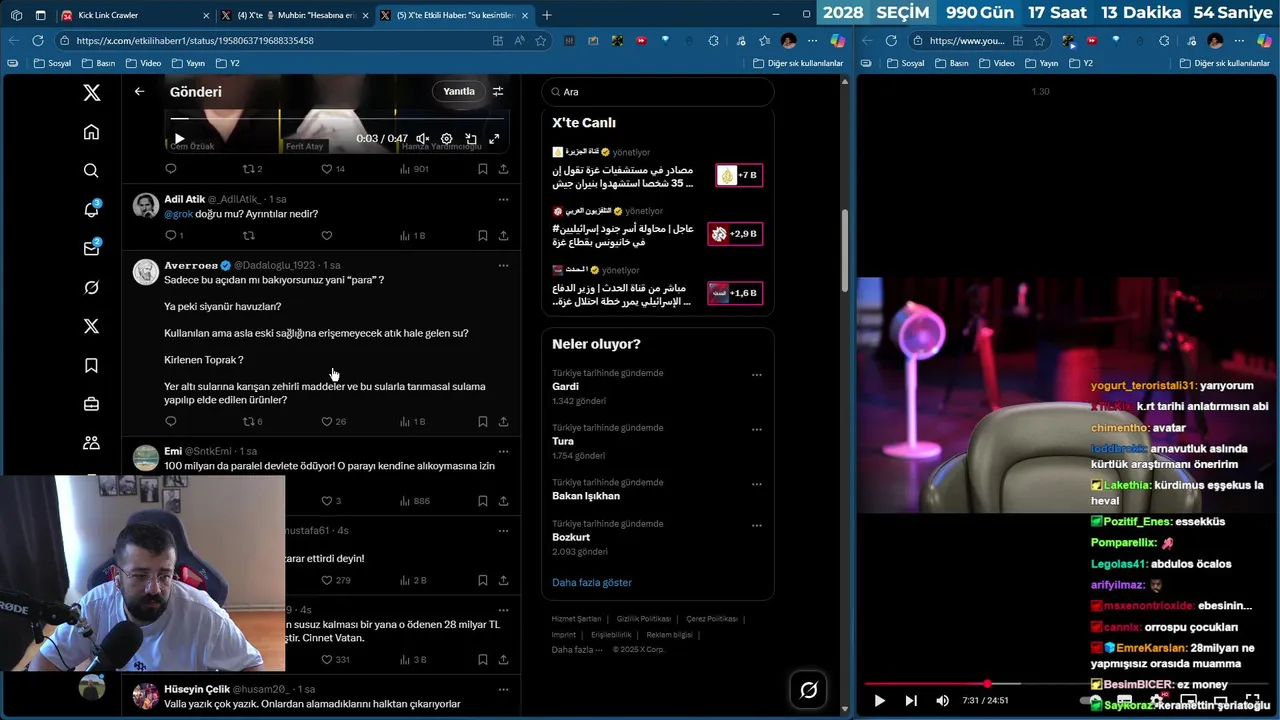Play the YouTube video in right window
This screenshot has height=720, width=1280.
pyautogui.click(x=879, y=701)
